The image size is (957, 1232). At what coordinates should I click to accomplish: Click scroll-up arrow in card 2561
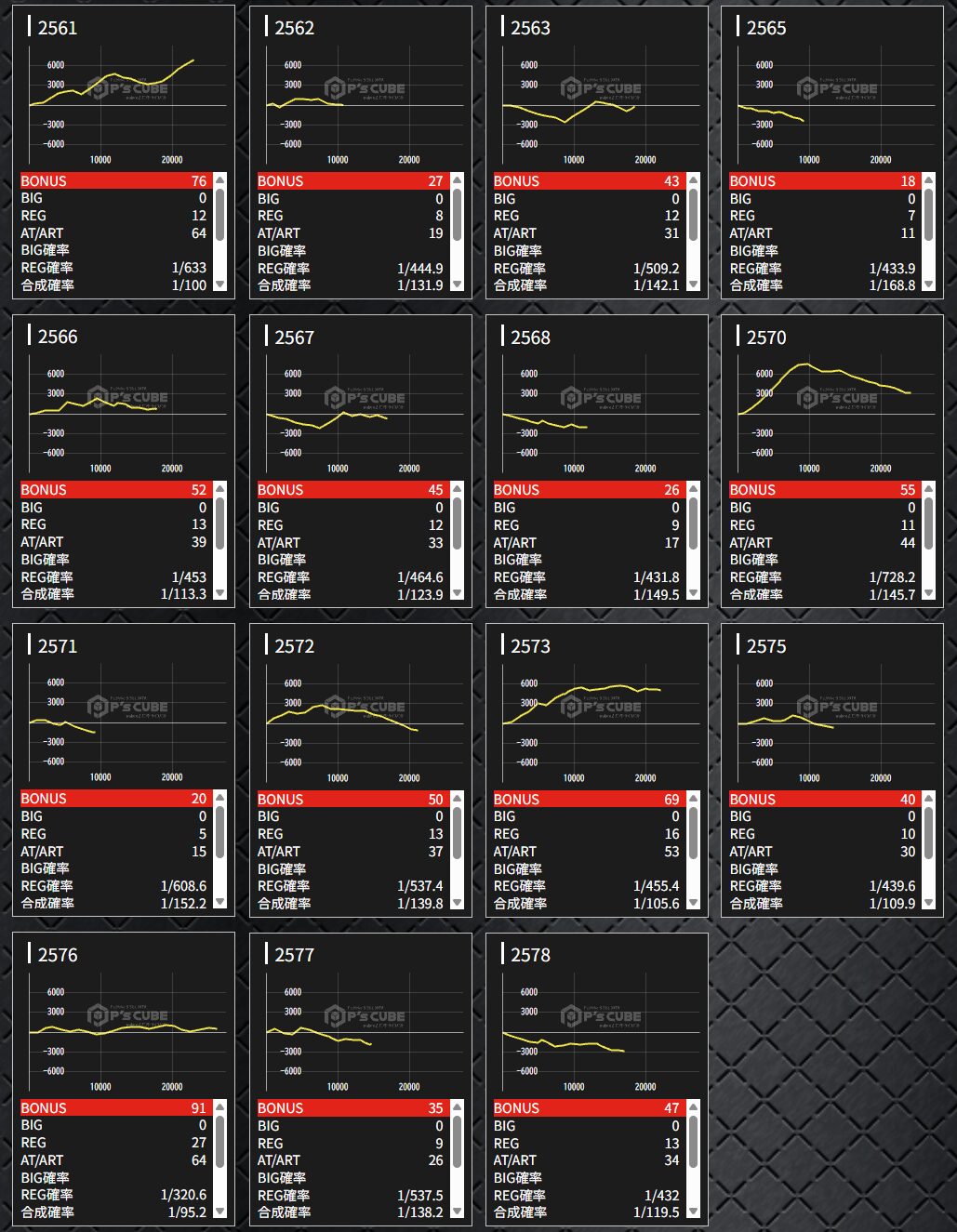click(219, 179)
